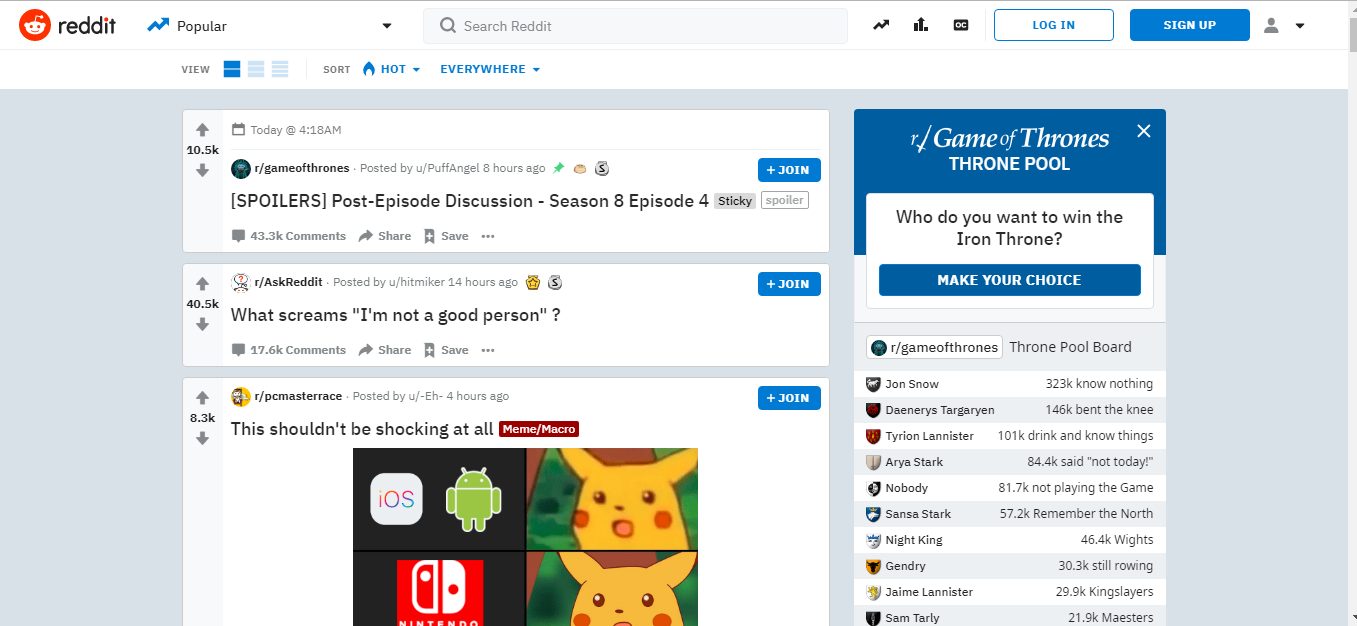Open user u/hitmiker profile link

point(417,282)
